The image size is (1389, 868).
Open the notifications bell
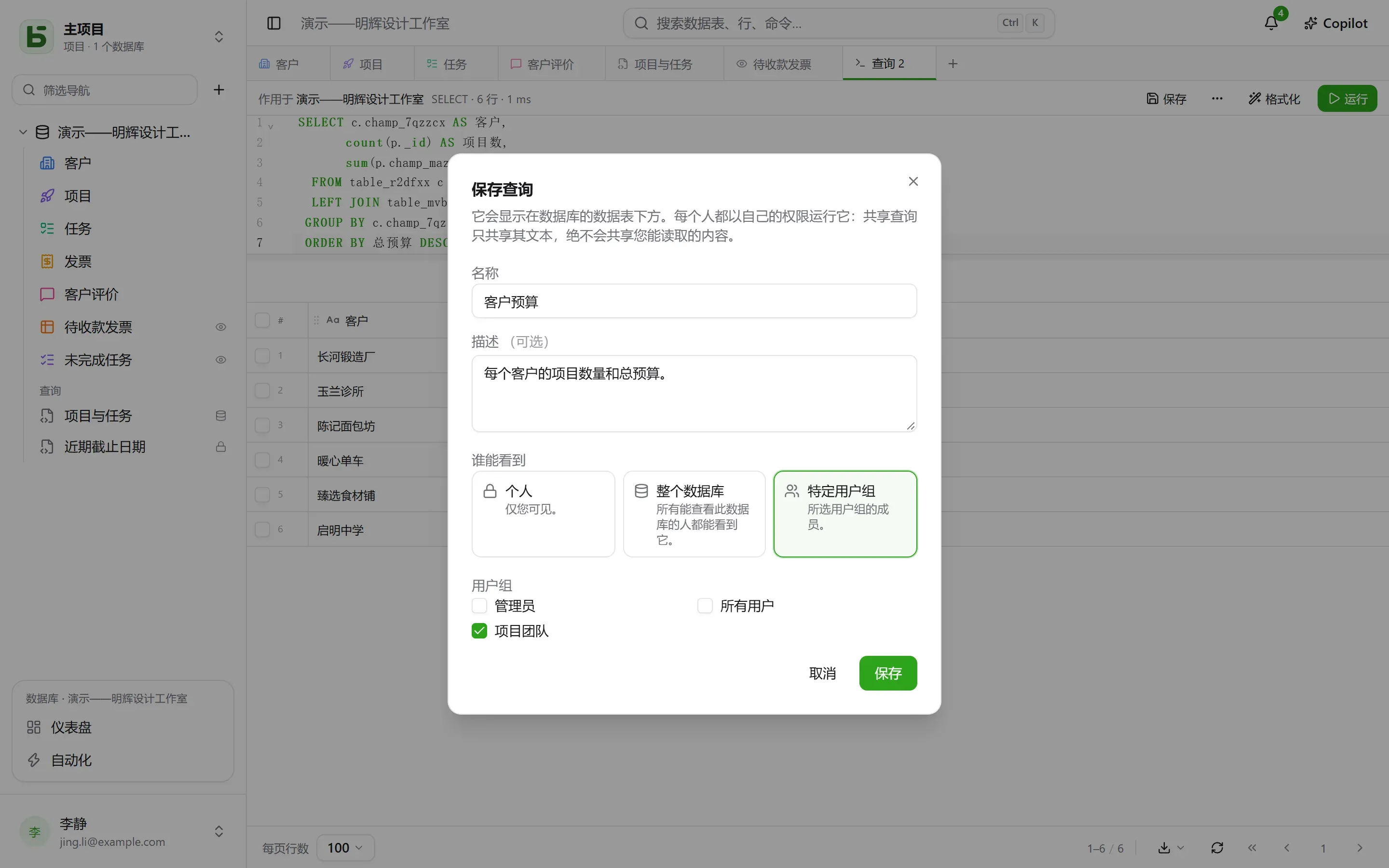coord(1271,23)
